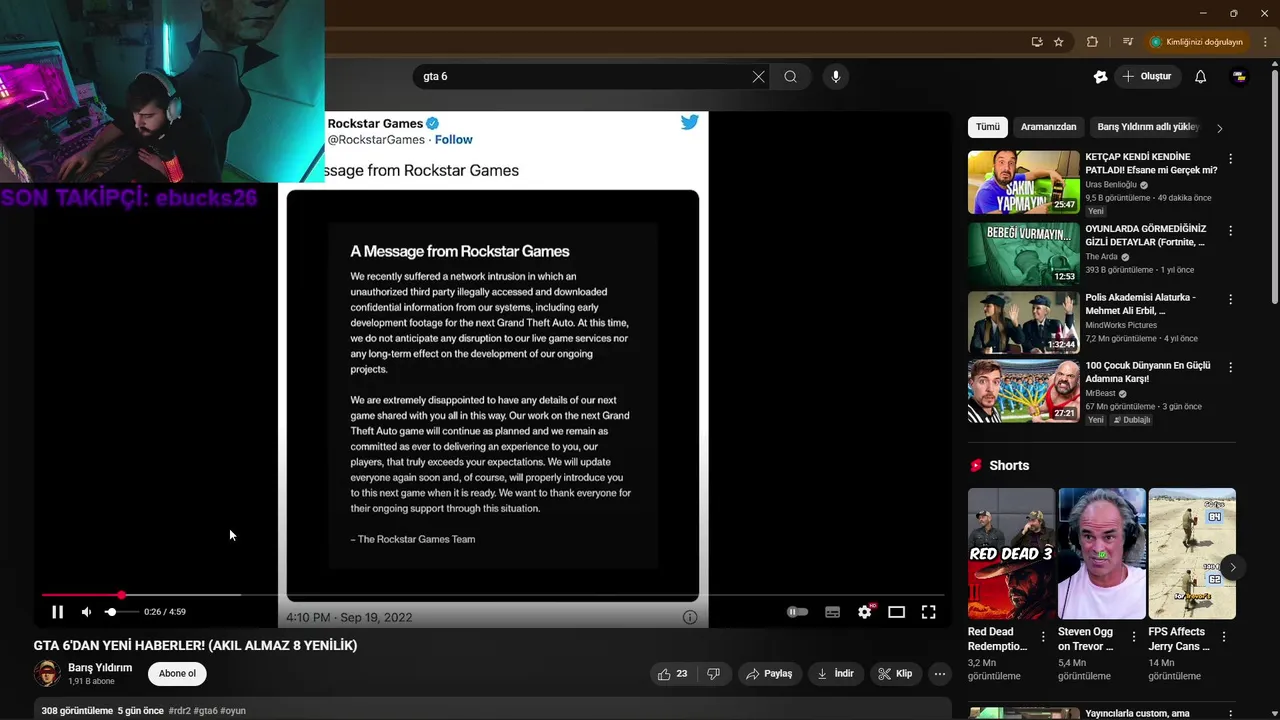Click the Oluştur create button

click(x=1146, y=76)
